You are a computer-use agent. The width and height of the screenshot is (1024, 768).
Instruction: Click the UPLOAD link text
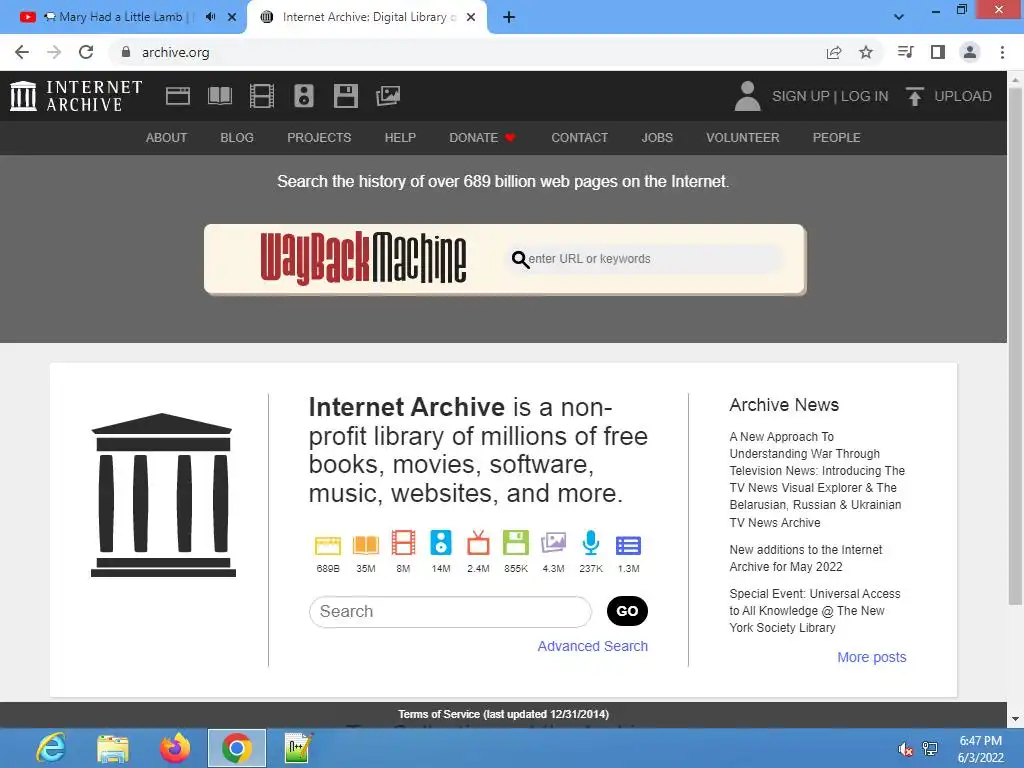(963, 96)
